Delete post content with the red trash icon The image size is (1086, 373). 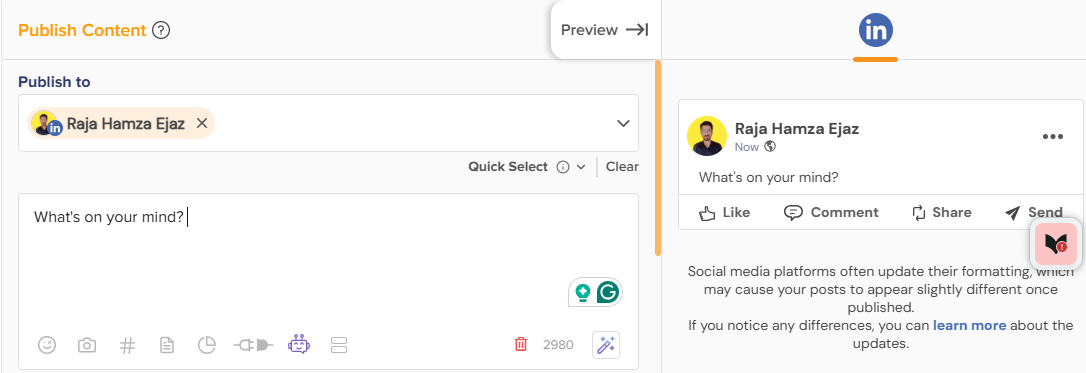click(521, 344)
